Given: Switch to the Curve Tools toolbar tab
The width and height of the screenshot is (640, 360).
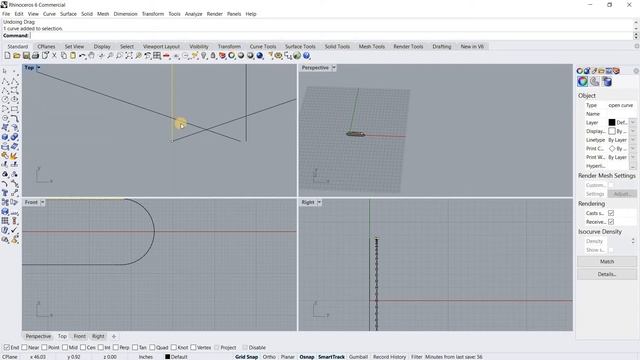Looking at the screenshot, I should coord(263,47).
